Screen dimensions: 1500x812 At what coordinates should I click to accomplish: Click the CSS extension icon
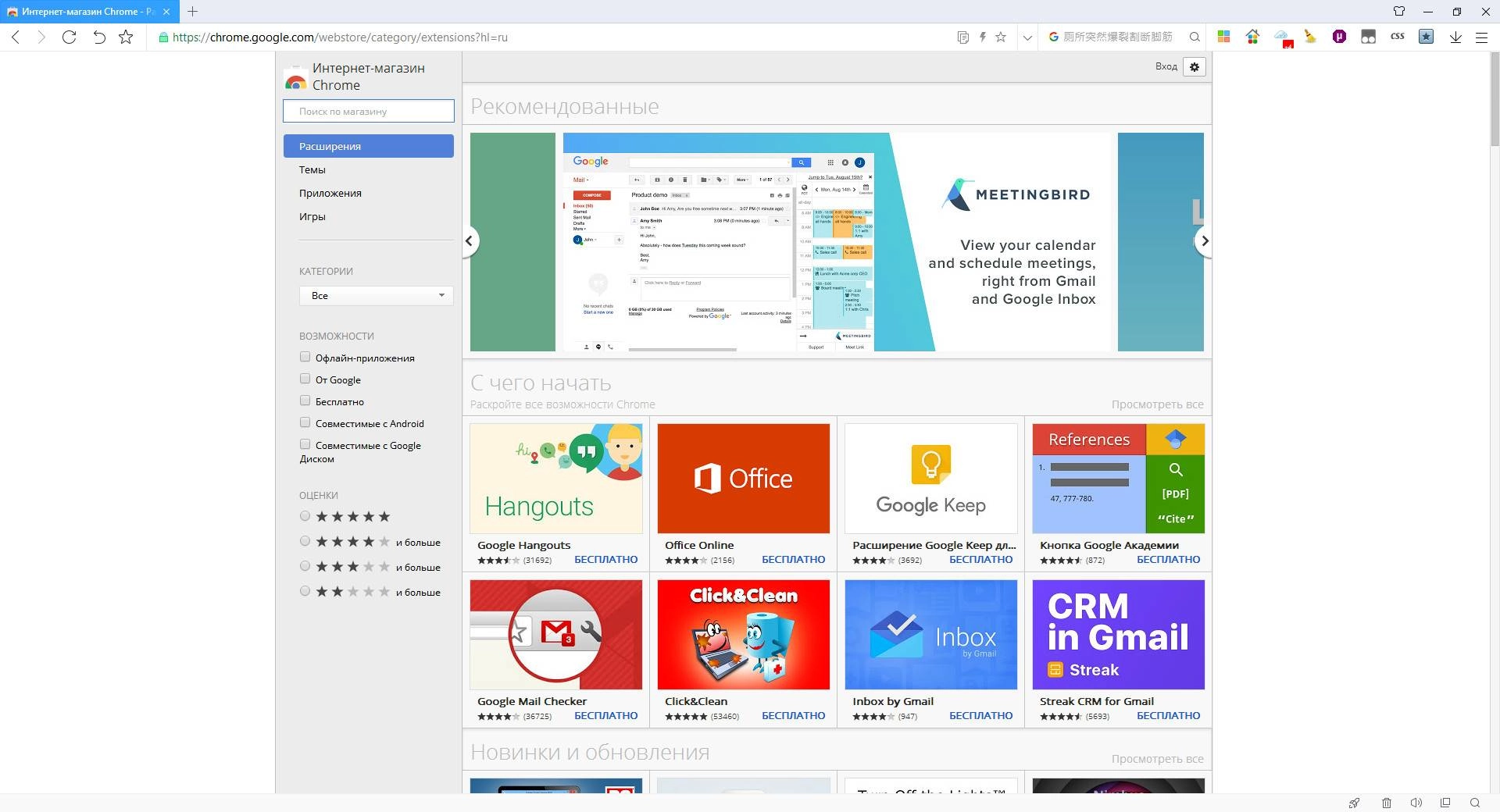click(1397, 37)
